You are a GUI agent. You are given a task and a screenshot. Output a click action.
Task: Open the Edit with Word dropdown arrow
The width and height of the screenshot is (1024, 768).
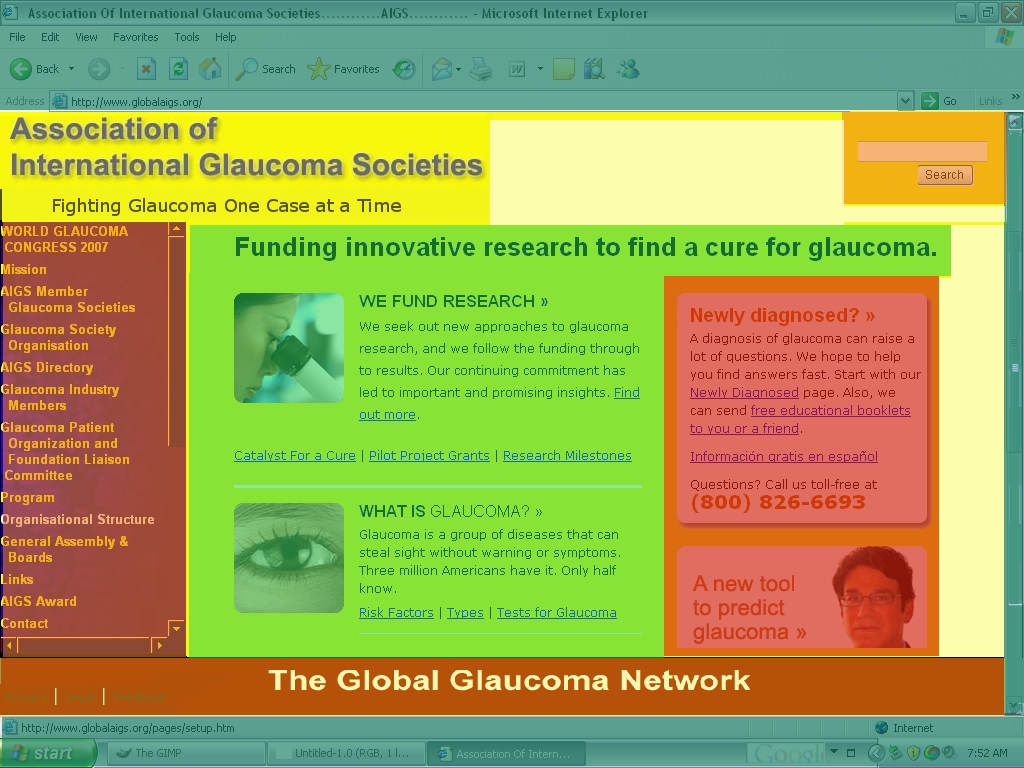540,69
